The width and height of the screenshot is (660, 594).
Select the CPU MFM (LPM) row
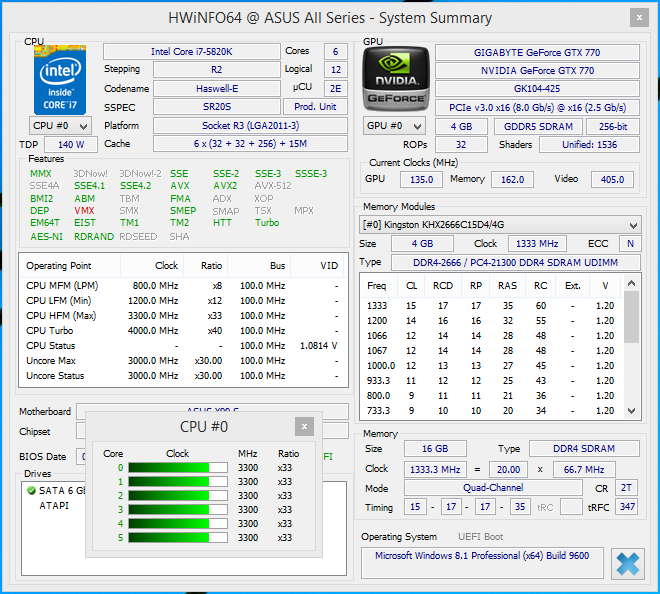point(183,285)
